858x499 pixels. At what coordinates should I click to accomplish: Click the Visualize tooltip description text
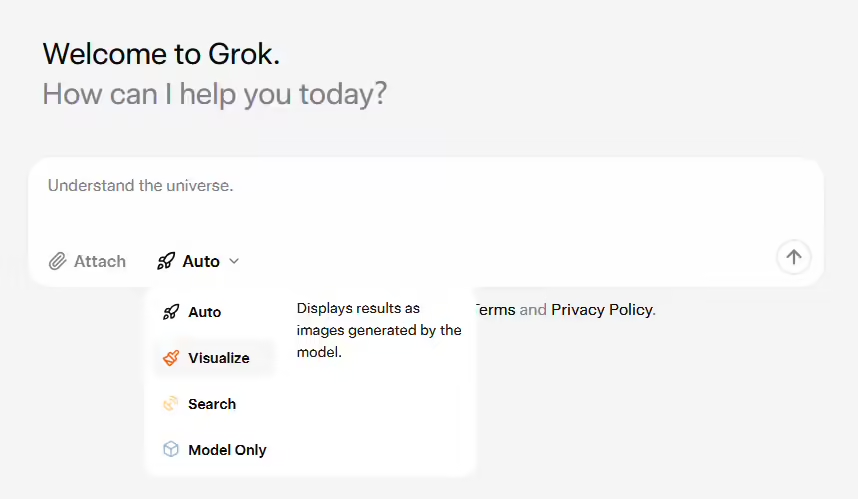(379, 330)
